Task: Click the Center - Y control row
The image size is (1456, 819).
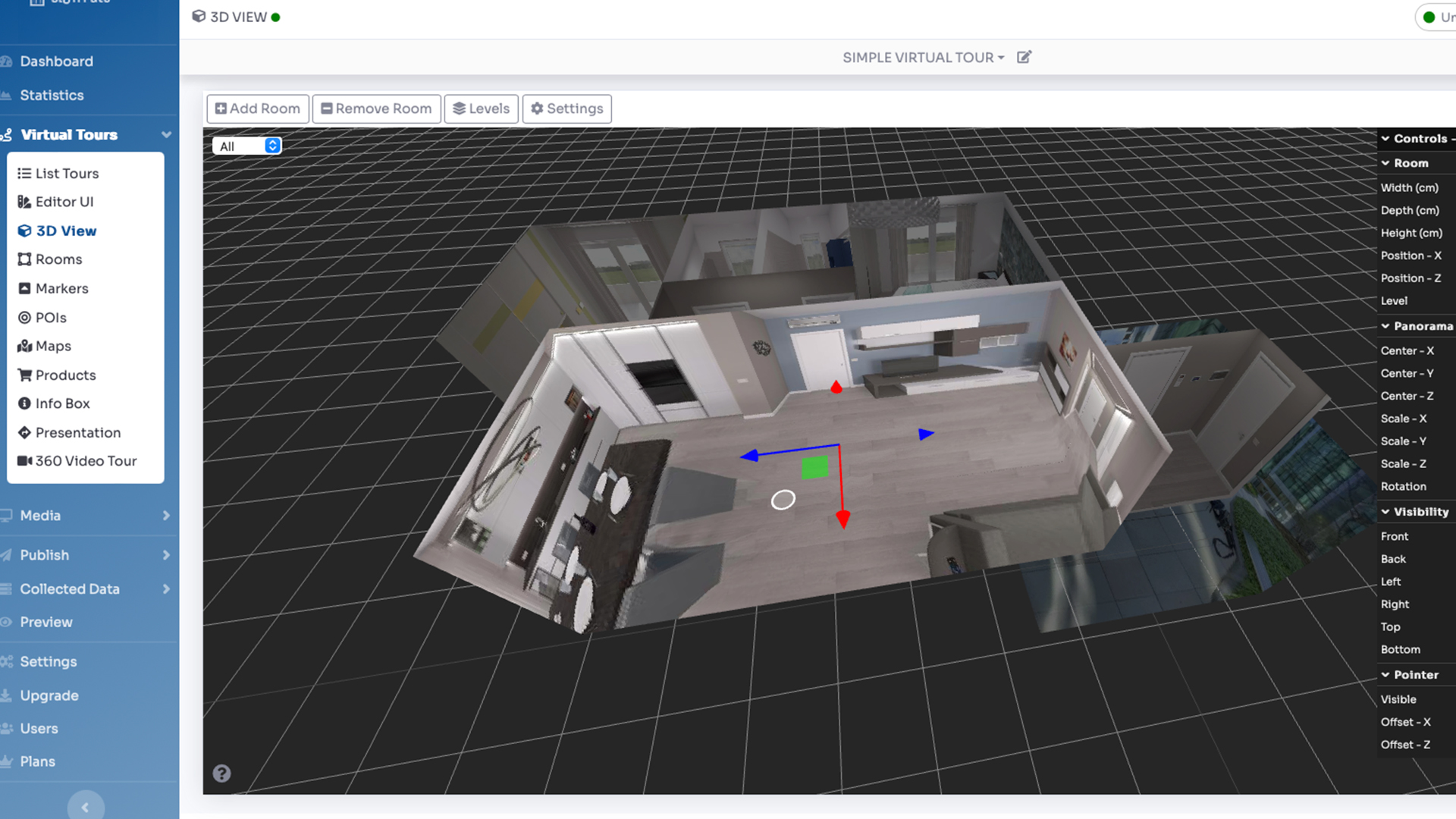Action: click(x=1417, y=373)
